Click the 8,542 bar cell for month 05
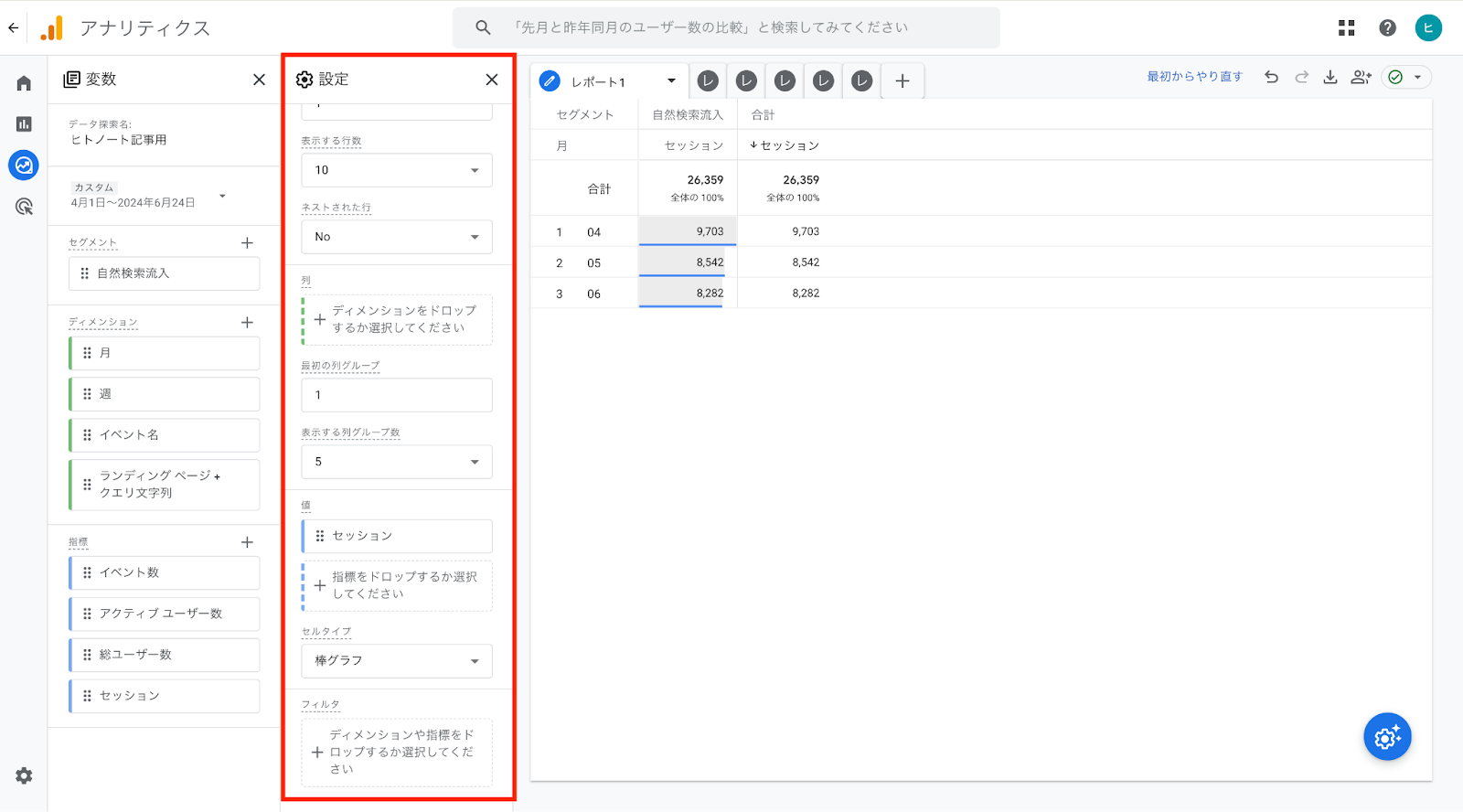Image resolution: width=1463 pixels, height=812 pixels. click(688, 262)
